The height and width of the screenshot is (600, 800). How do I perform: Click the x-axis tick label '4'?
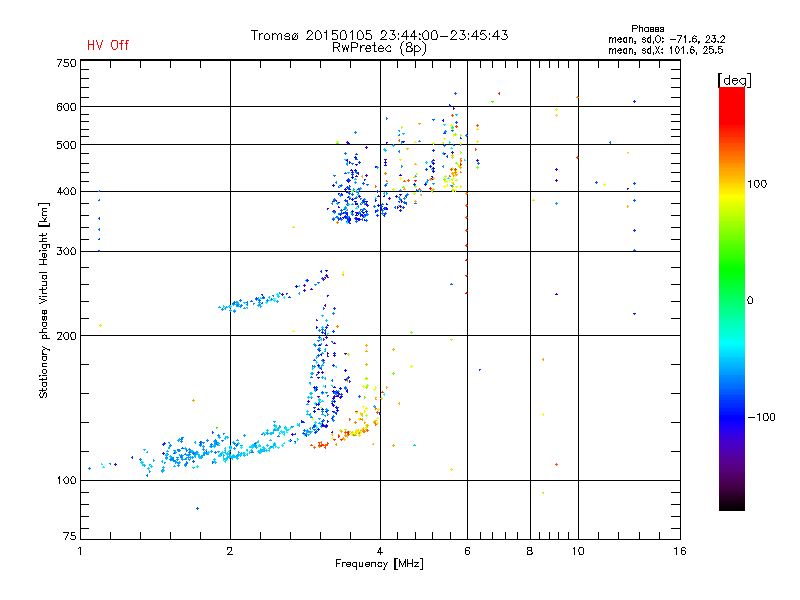380,551
